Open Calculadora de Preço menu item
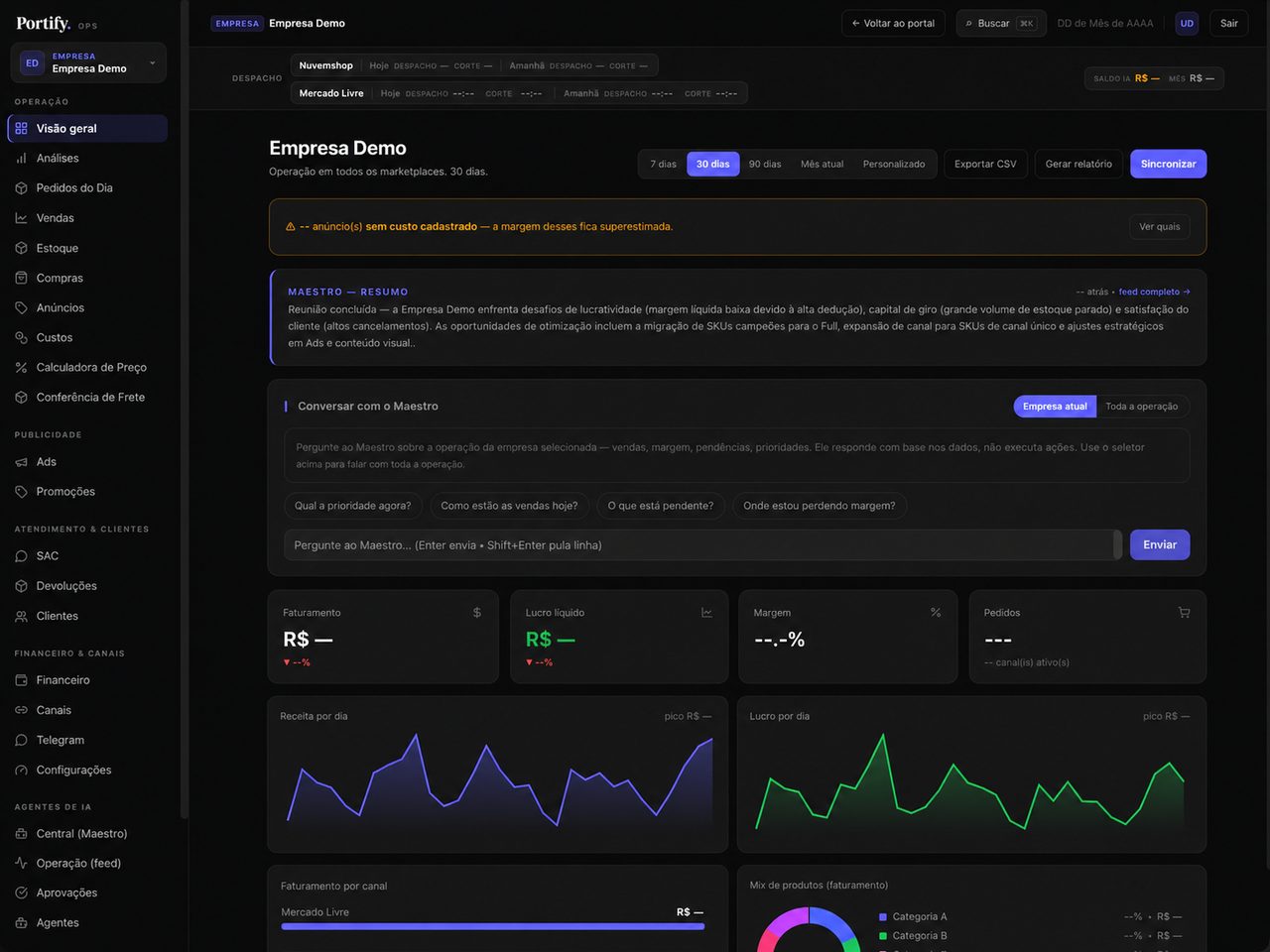 (87, 367)
